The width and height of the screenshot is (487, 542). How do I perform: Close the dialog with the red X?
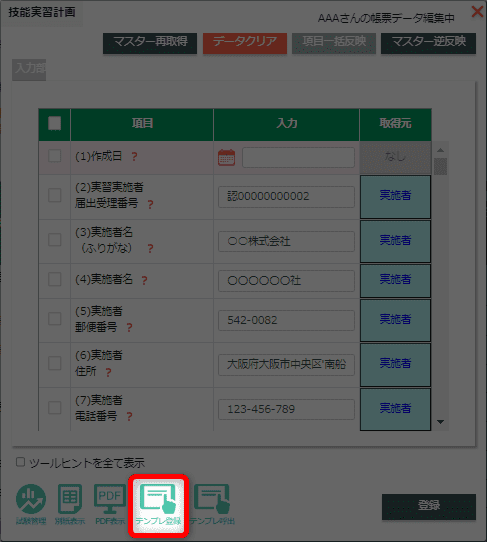pos(477,11)
